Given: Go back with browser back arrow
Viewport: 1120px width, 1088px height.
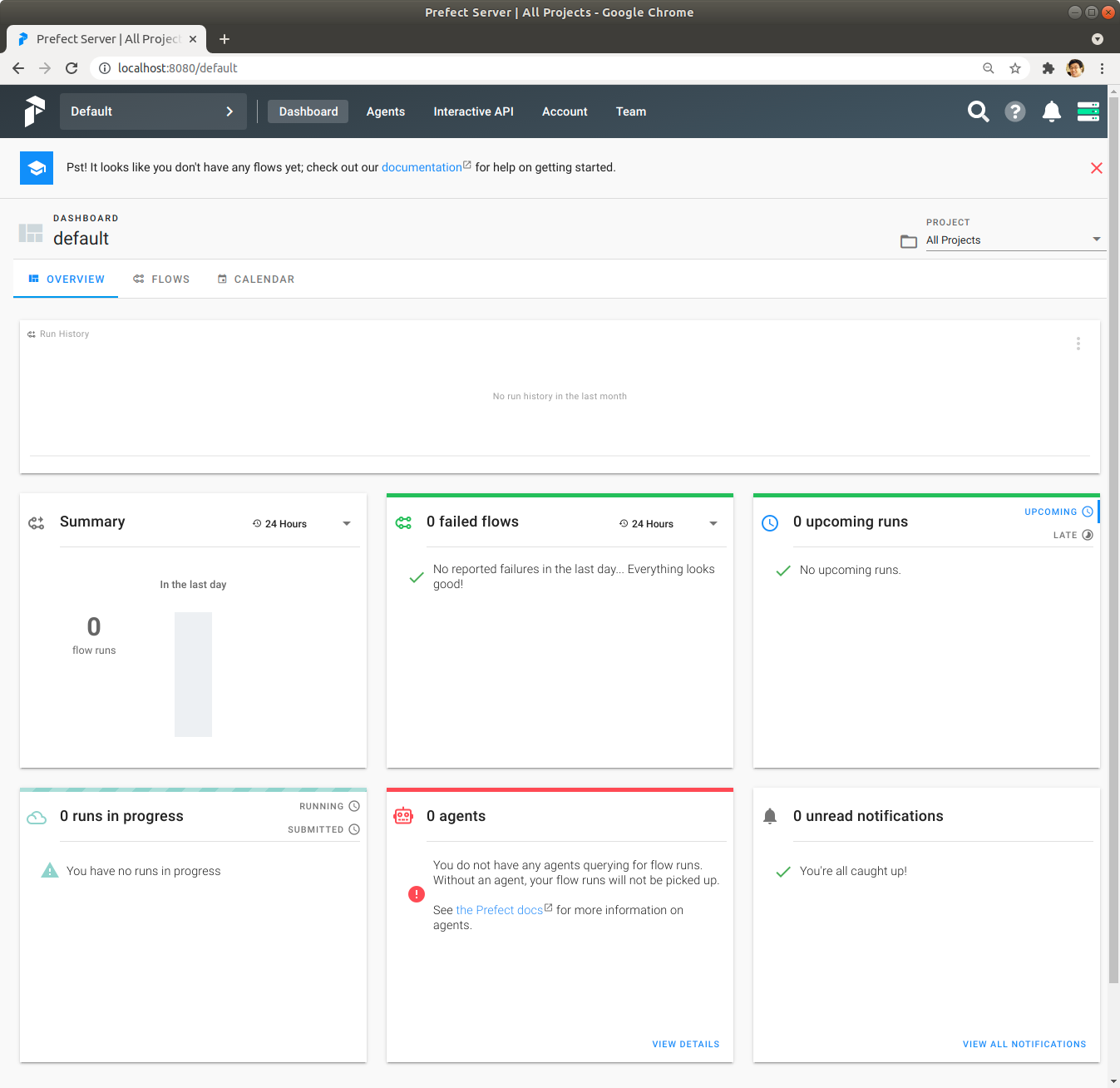Looking at the screenshot, I should (18, 68).
